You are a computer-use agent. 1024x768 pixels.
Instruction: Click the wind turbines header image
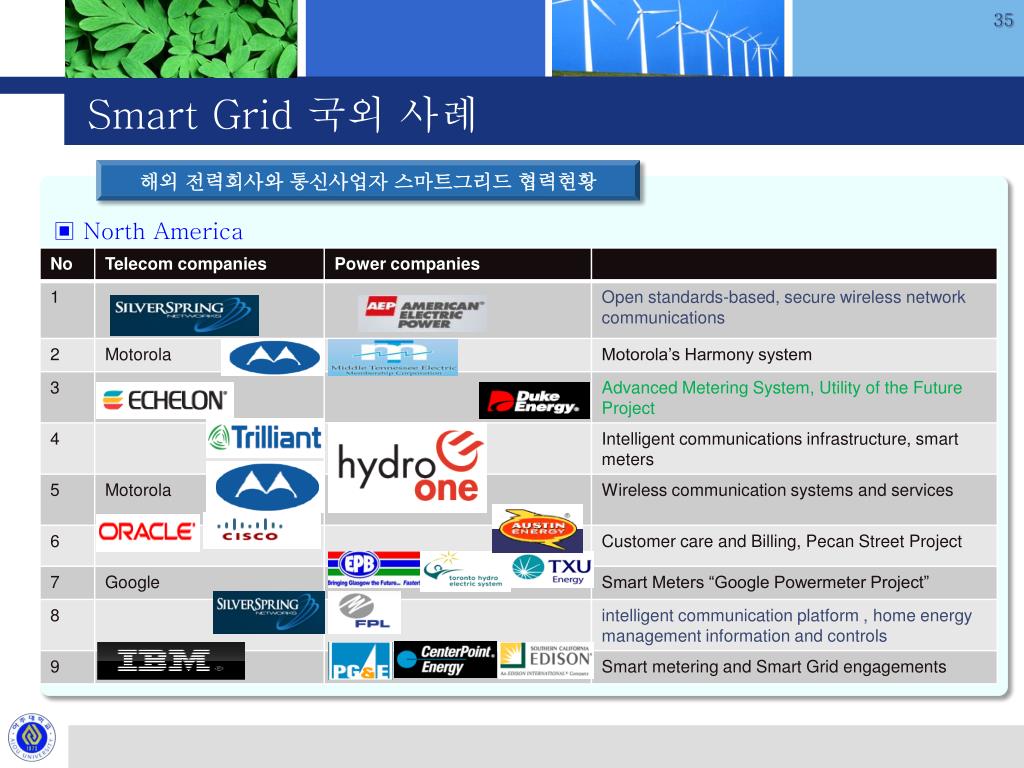[x=668, y=38]
